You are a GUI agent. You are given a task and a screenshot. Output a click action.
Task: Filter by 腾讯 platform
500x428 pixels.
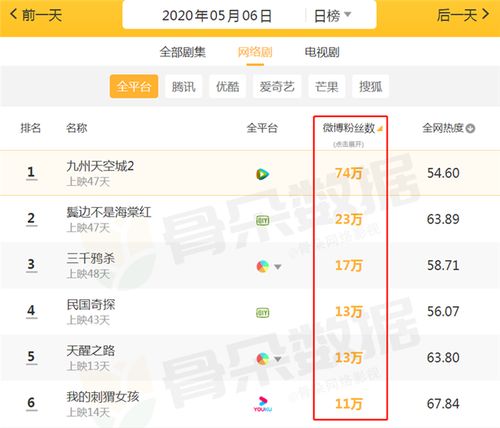[183, 87]
